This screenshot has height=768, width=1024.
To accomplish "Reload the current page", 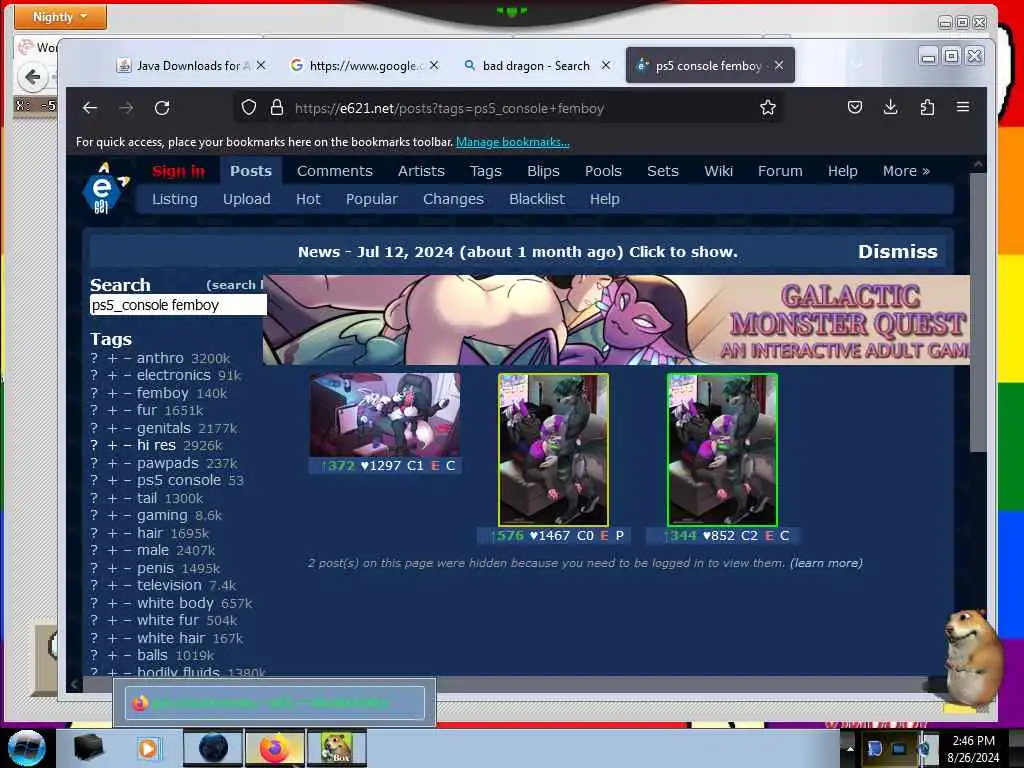I will tap(162, 108).
